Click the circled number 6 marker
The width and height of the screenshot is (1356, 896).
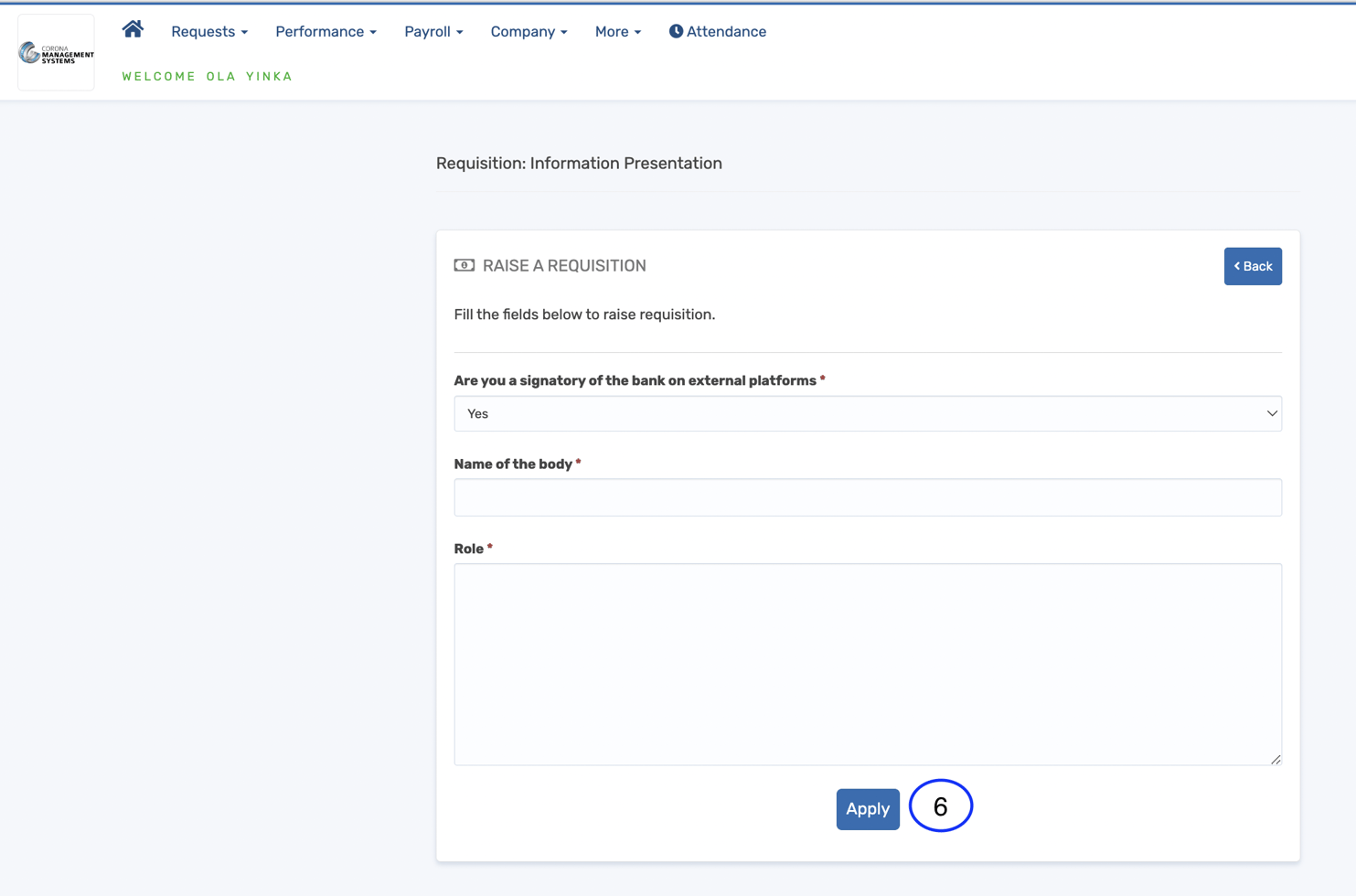click(940, 805)
